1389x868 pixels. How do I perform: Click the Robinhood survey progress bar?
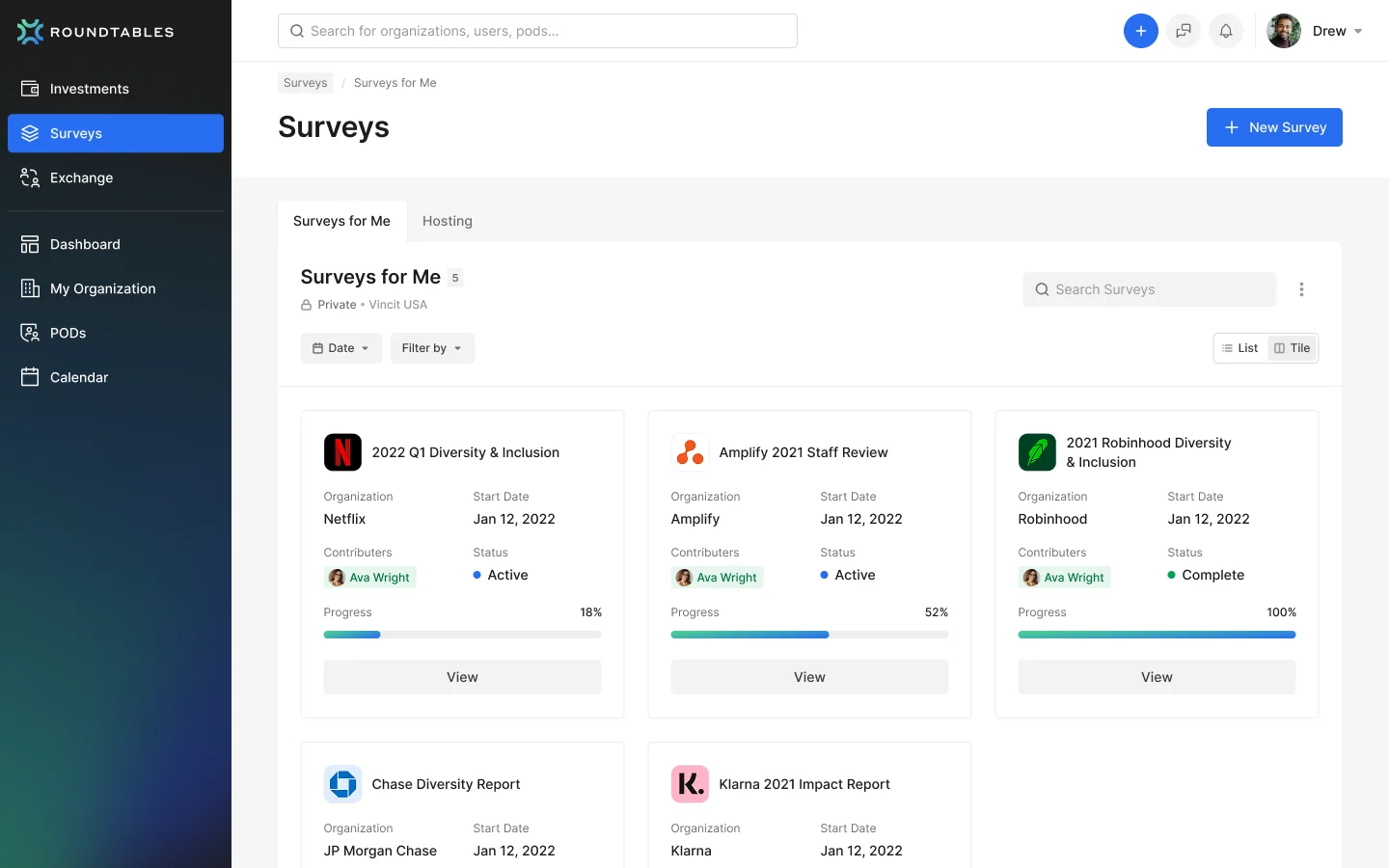coord(1157,635)
